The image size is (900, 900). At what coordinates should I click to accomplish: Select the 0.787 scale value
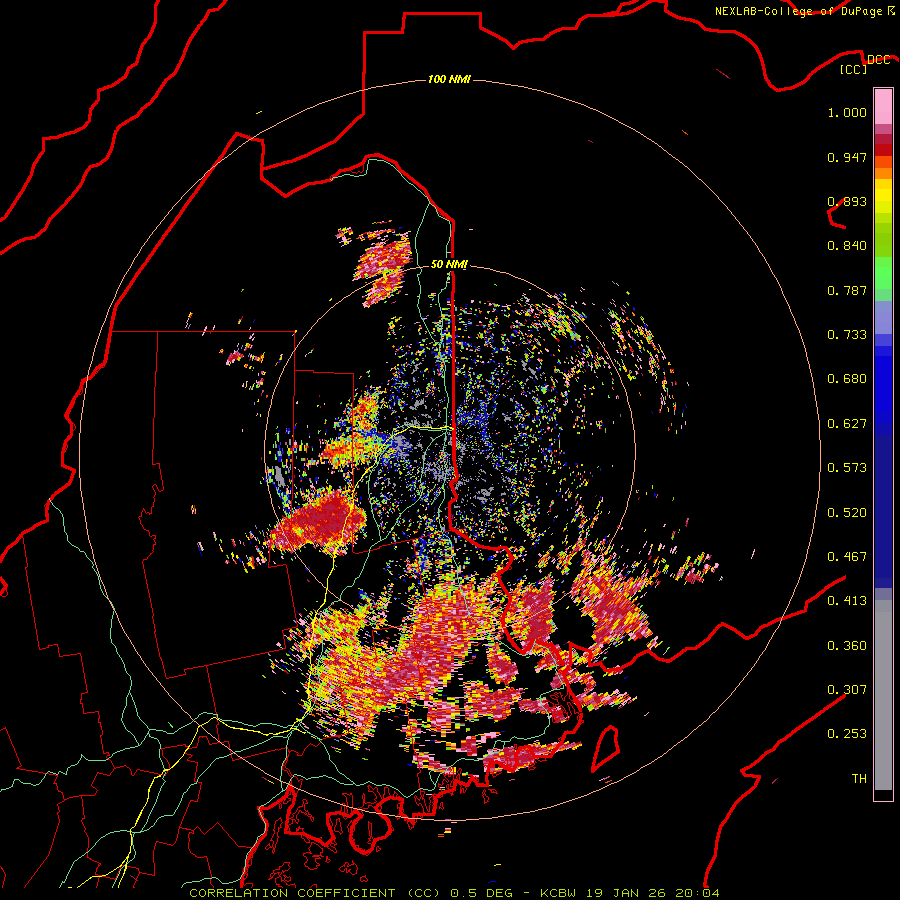point(847,290)
